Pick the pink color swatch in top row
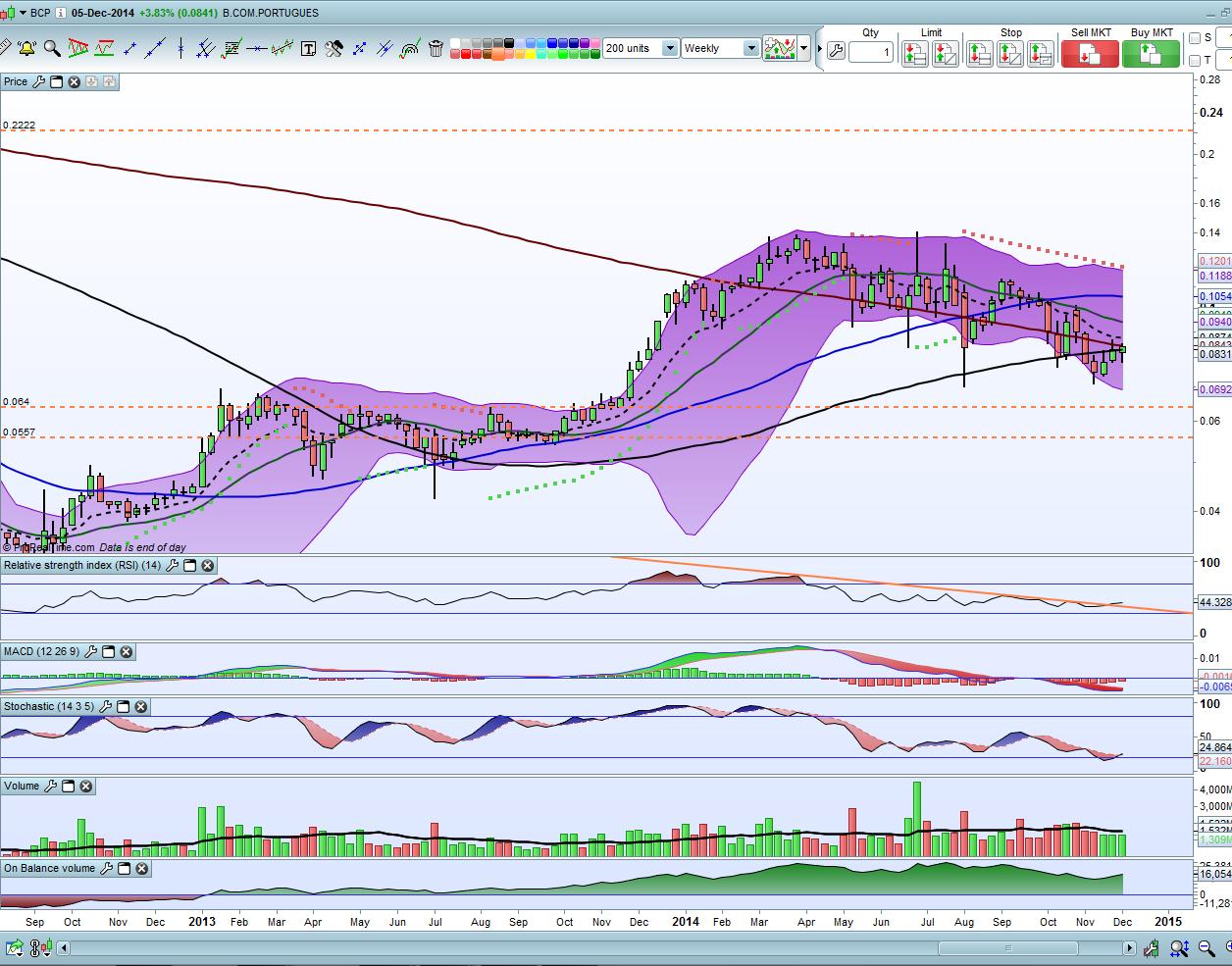The image size is (1232, 966). coord(595,43)
